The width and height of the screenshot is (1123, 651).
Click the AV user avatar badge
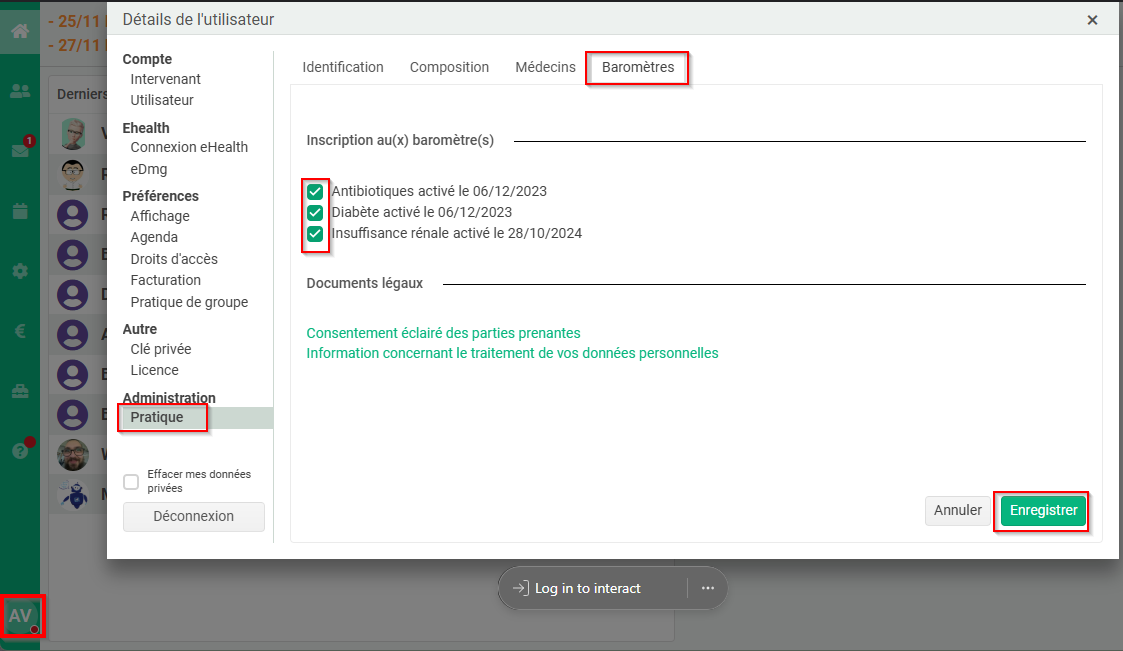click(x=20, y=615)
